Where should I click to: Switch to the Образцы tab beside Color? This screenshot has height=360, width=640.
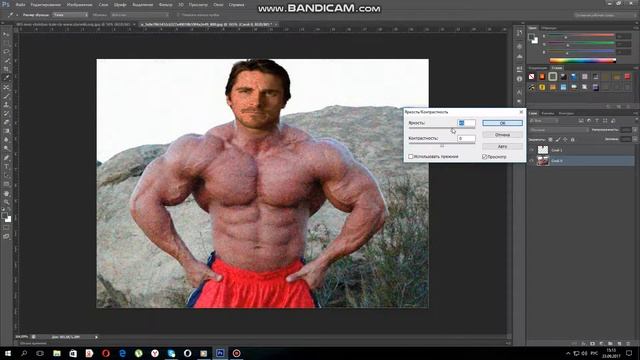(549, 28)
